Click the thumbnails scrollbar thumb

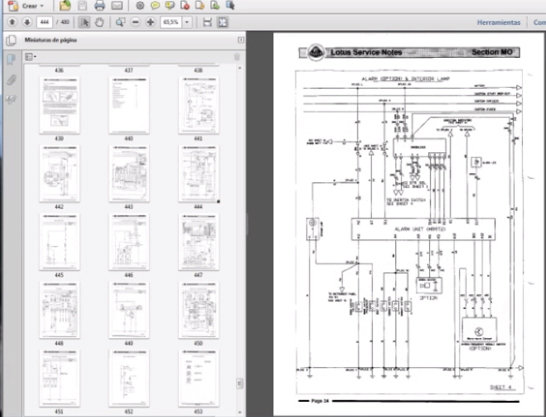(240, 383)
